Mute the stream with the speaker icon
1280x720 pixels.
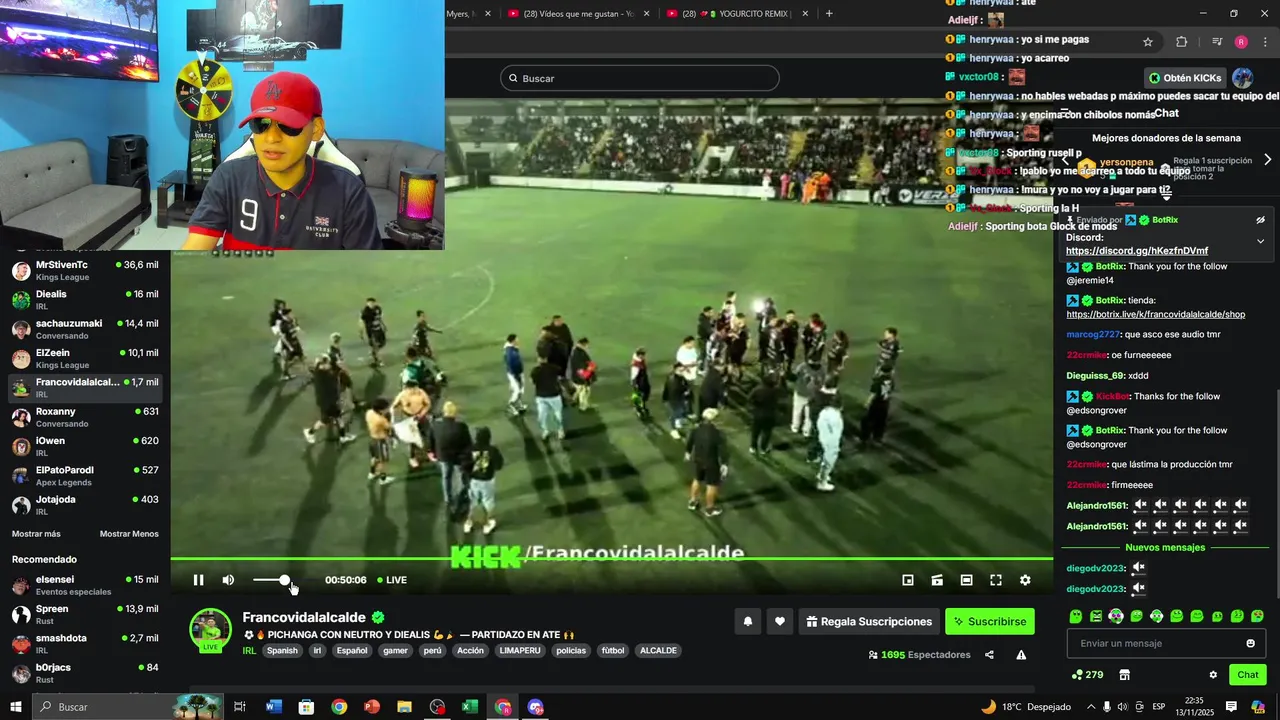coord(228,580)
